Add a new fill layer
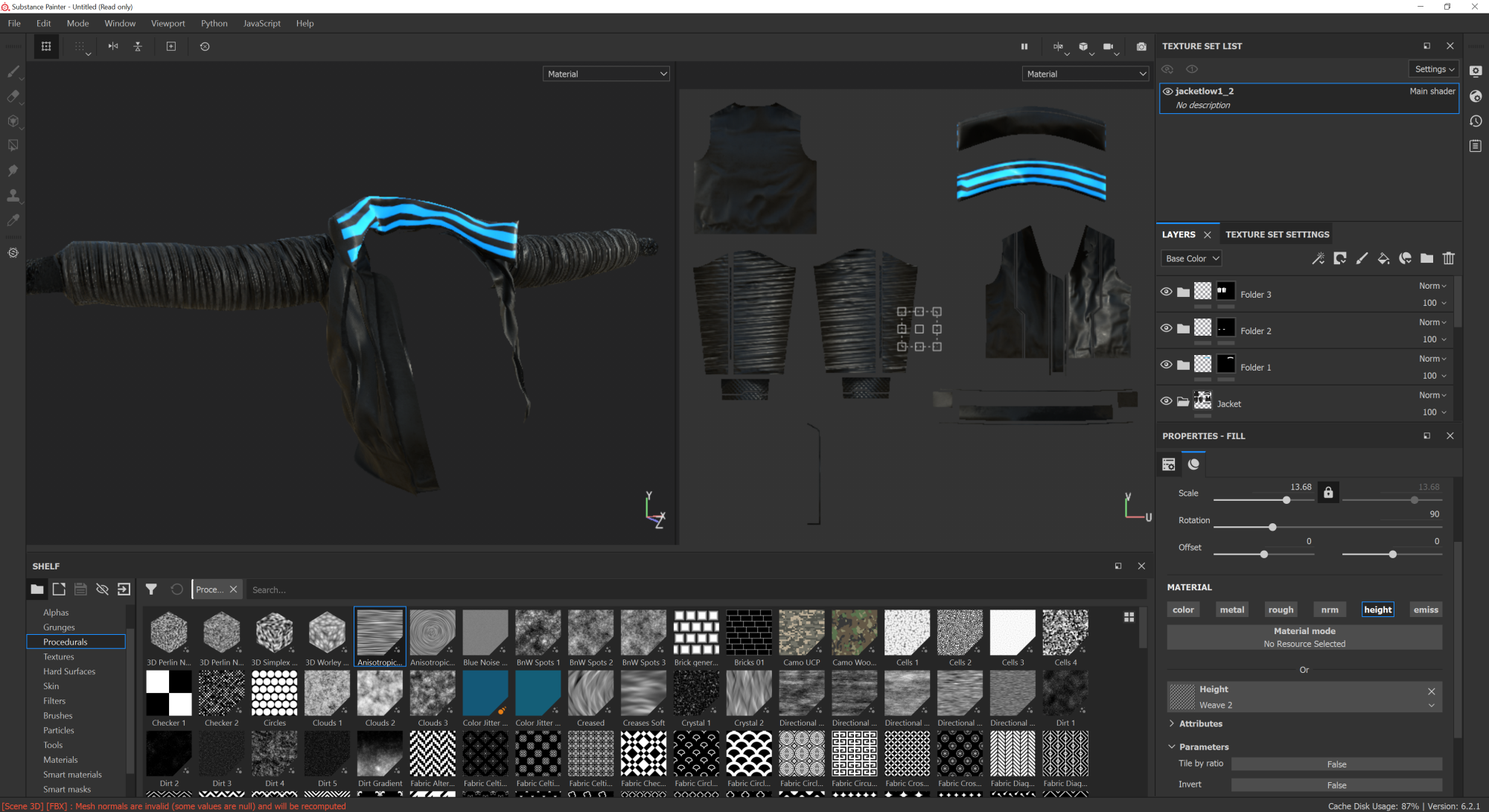Screen dimensions: 1489x812 [1383, 258]
